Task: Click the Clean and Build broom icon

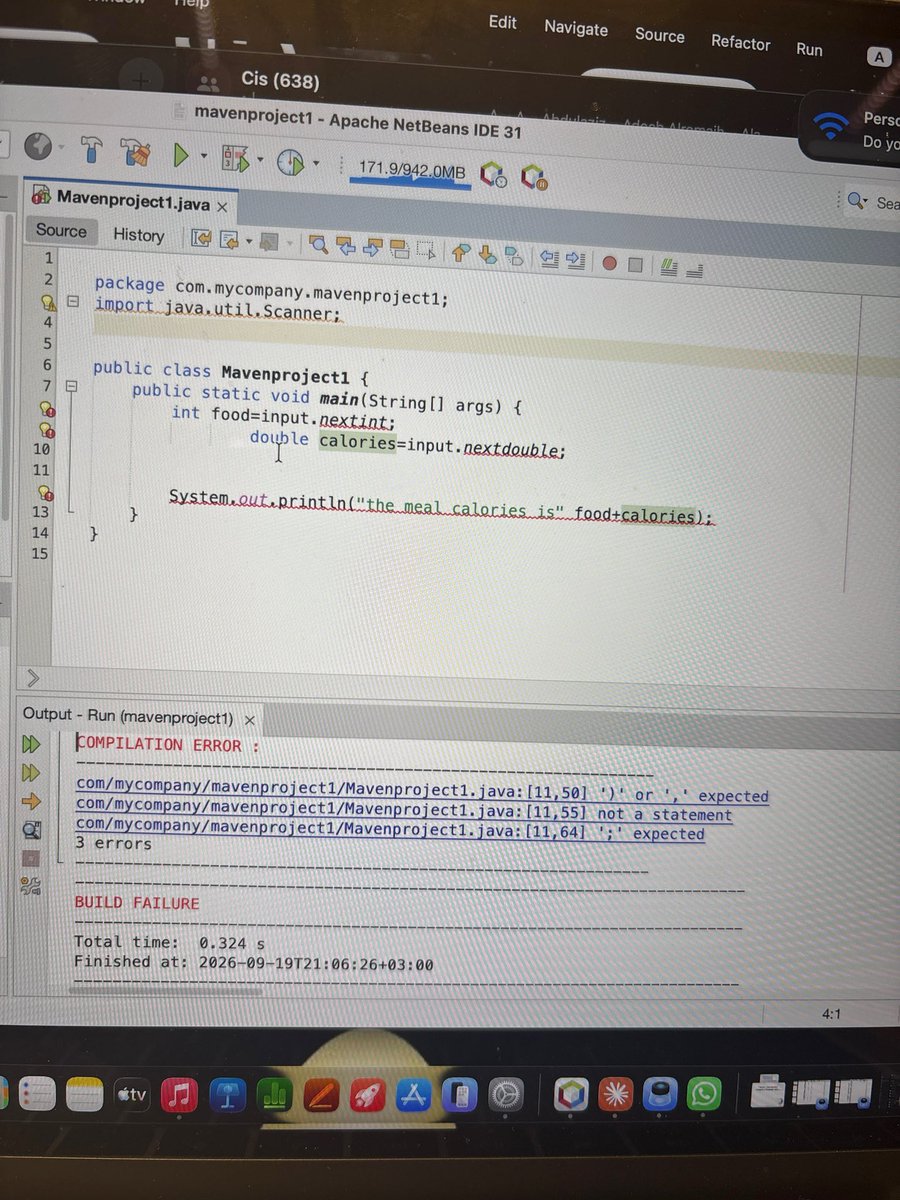Action: [x=136, y=153]
